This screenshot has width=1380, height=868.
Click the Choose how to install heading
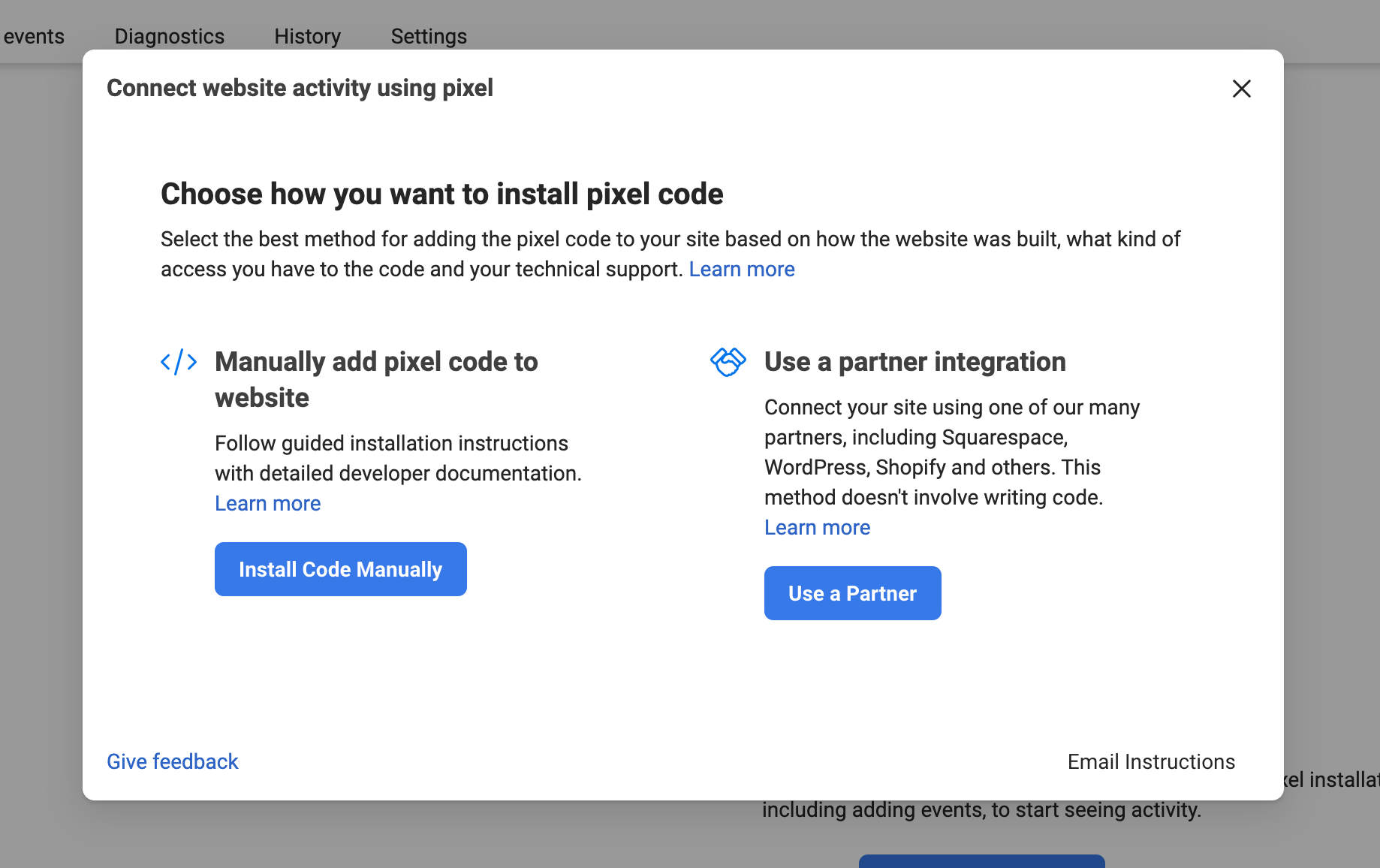[x=441, y=194]
